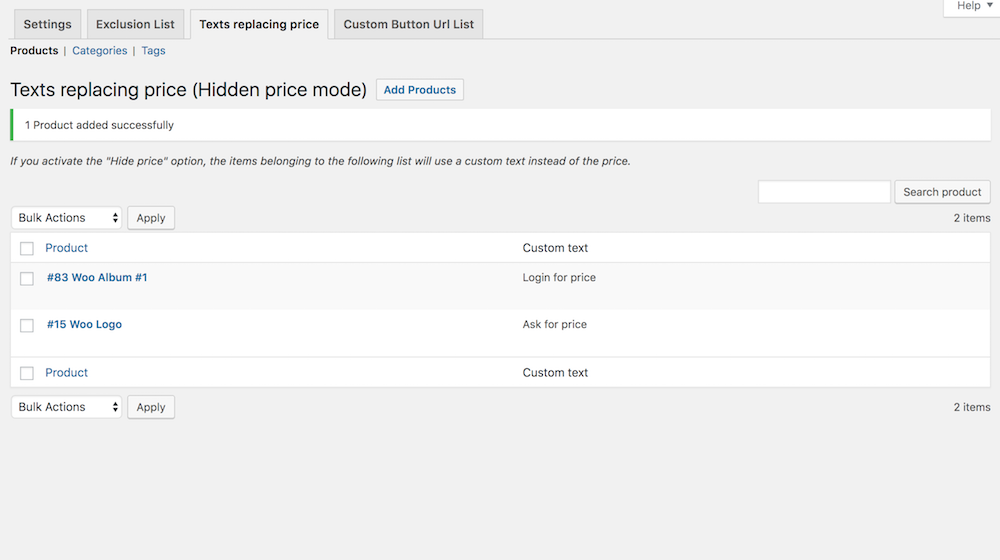Open the Custom Button Url List tab
Viewport: 1000px width, 560px height.
[x=408, y=24]
